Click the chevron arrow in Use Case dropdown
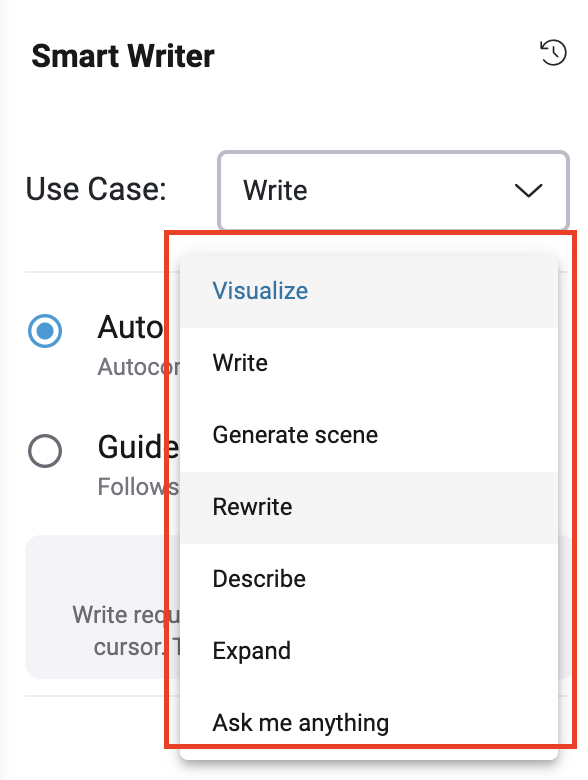The width and height of the screenshot is (588, 780). 528,191
